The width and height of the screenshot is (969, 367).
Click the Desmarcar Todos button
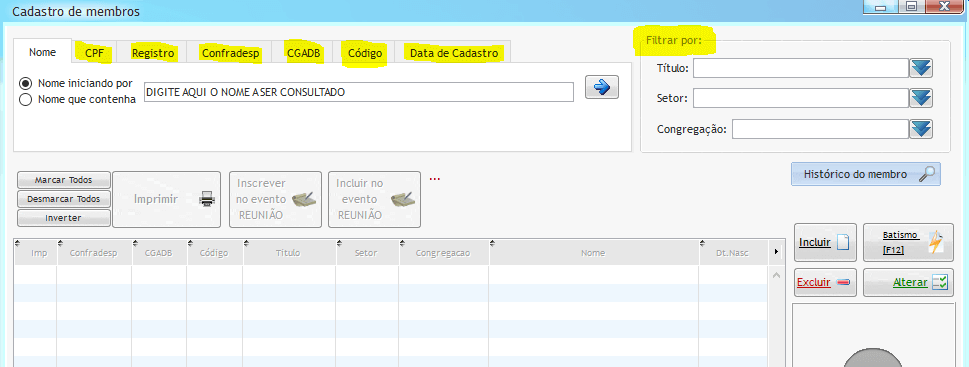[64, 199]
